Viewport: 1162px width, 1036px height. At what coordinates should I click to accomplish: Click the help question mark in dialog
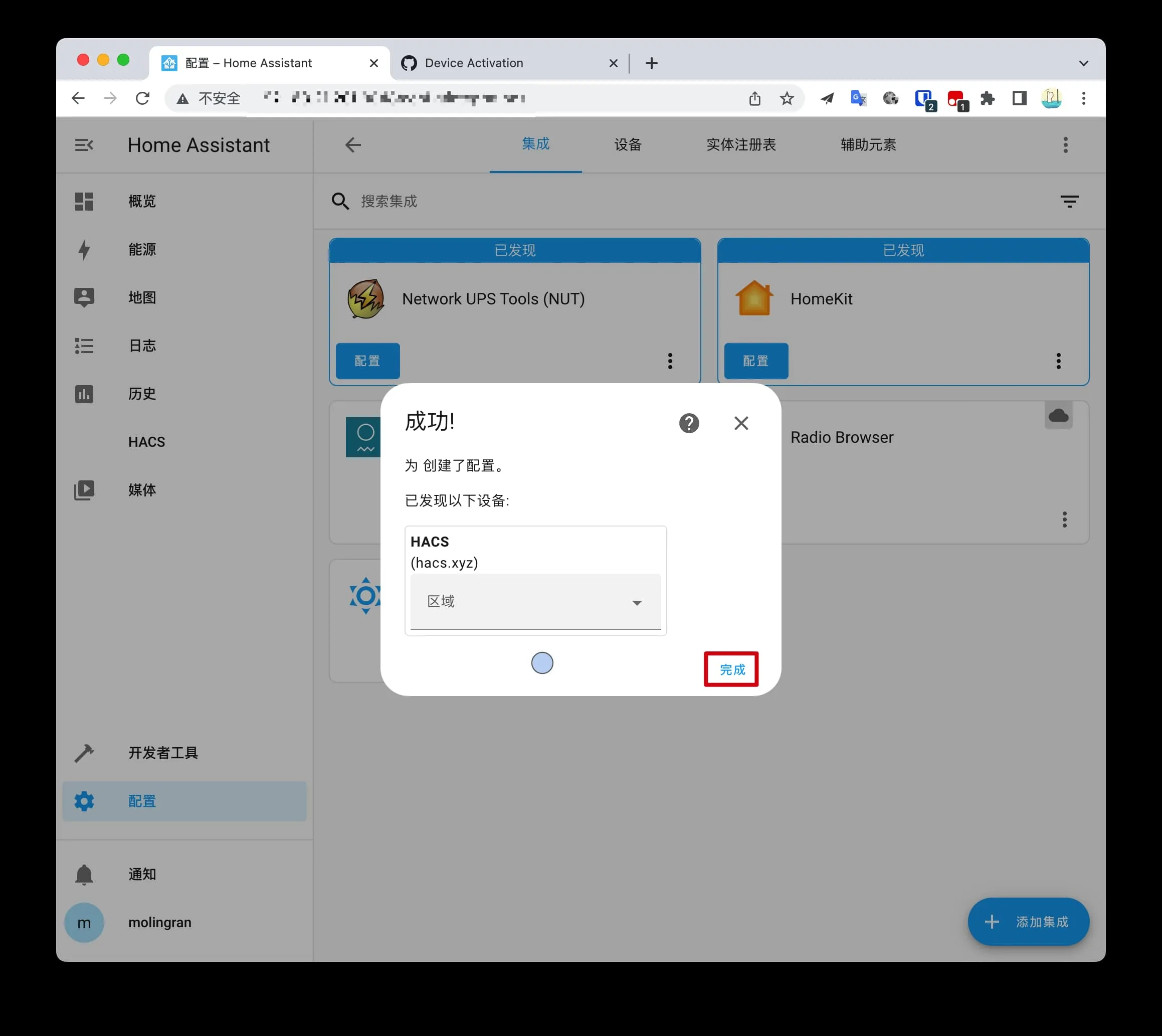click(689, 423)
